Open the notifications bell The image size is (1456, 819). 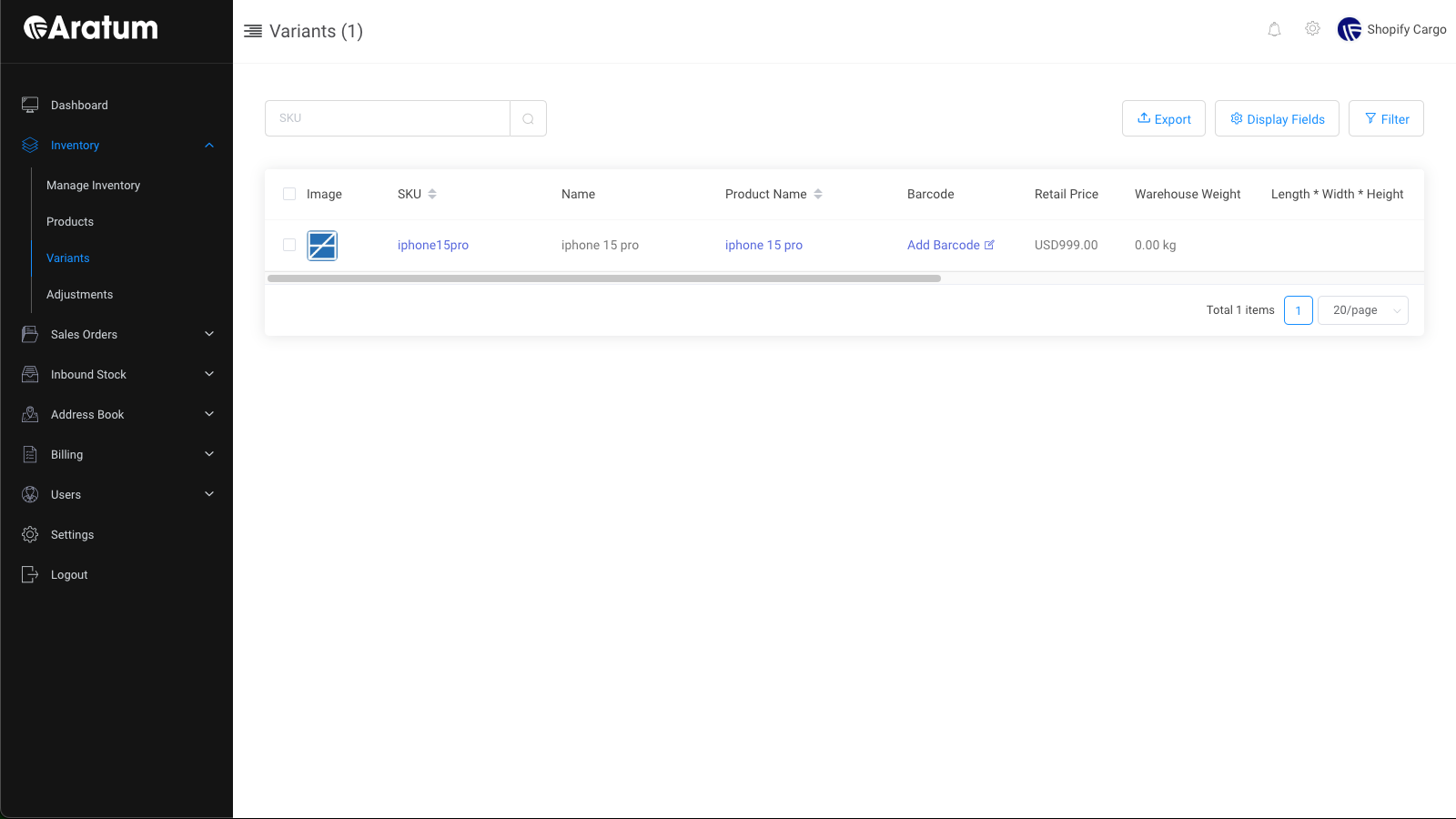pyautogui.click(x=1274, y=29)
